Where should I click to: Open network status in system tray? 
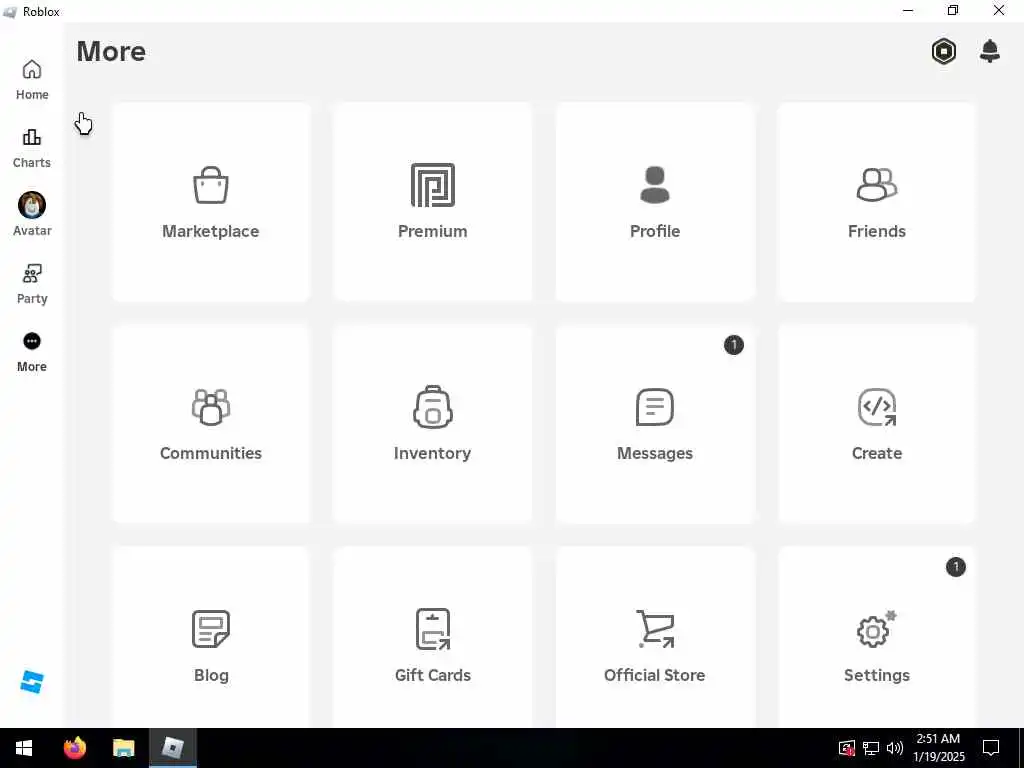coord(871,748)
